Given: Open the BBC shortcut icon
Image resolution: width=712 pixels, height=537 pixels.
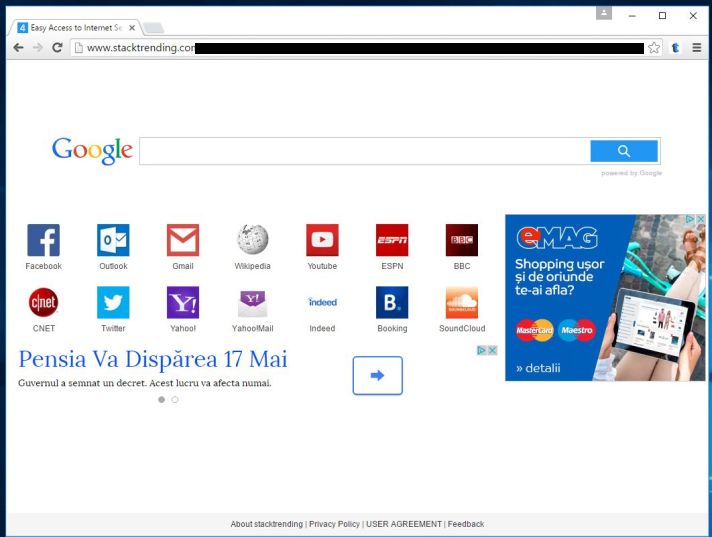Looking at the screenshot, I should [462, 240].
